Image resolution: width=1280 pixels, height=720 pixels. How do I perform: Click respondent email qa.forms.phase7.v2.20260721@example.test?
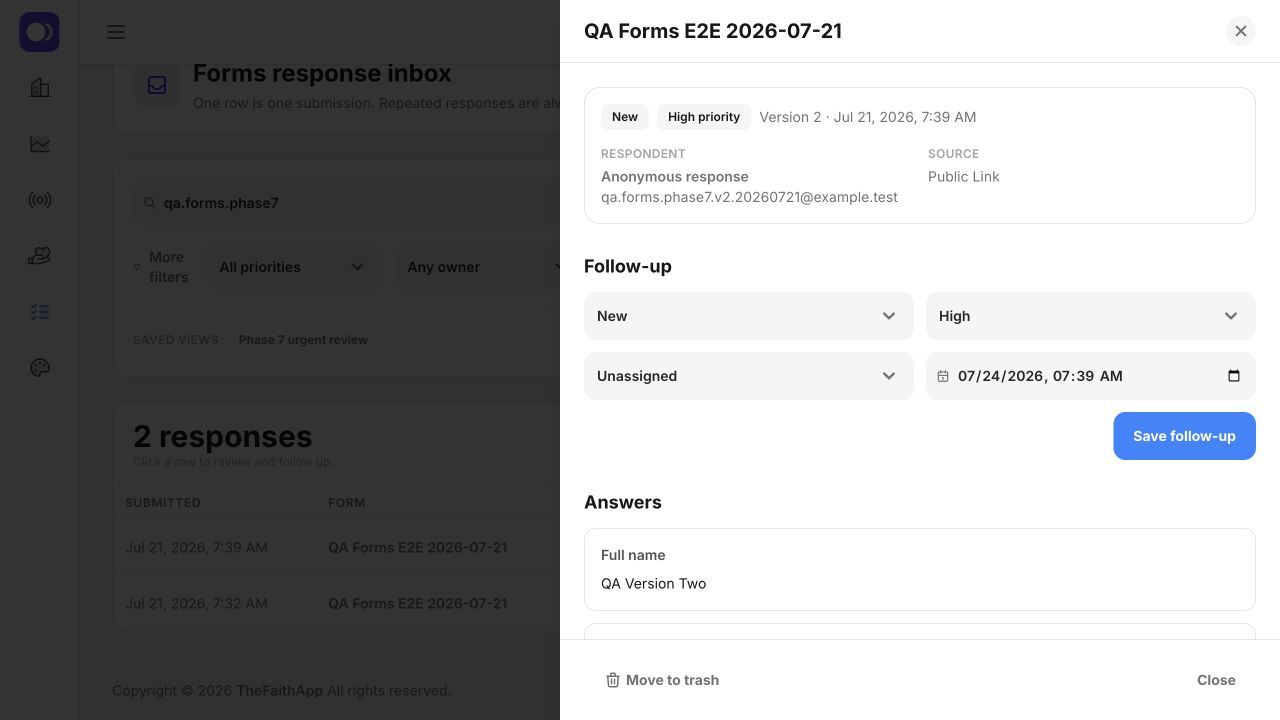(749, 197)
